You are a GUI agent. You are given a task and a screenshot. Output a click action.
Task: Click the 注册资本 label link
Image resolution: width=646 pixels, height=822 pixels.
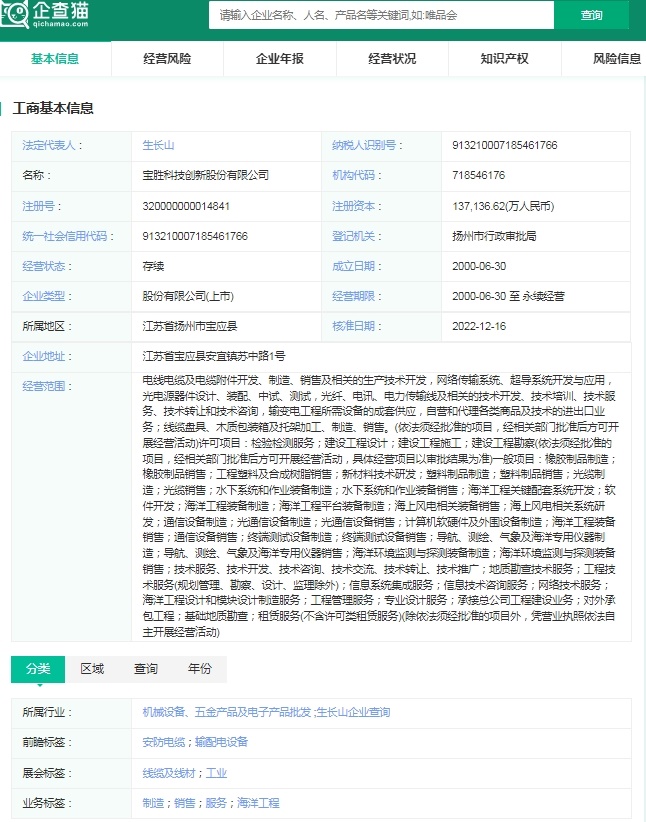click(353, 206)
